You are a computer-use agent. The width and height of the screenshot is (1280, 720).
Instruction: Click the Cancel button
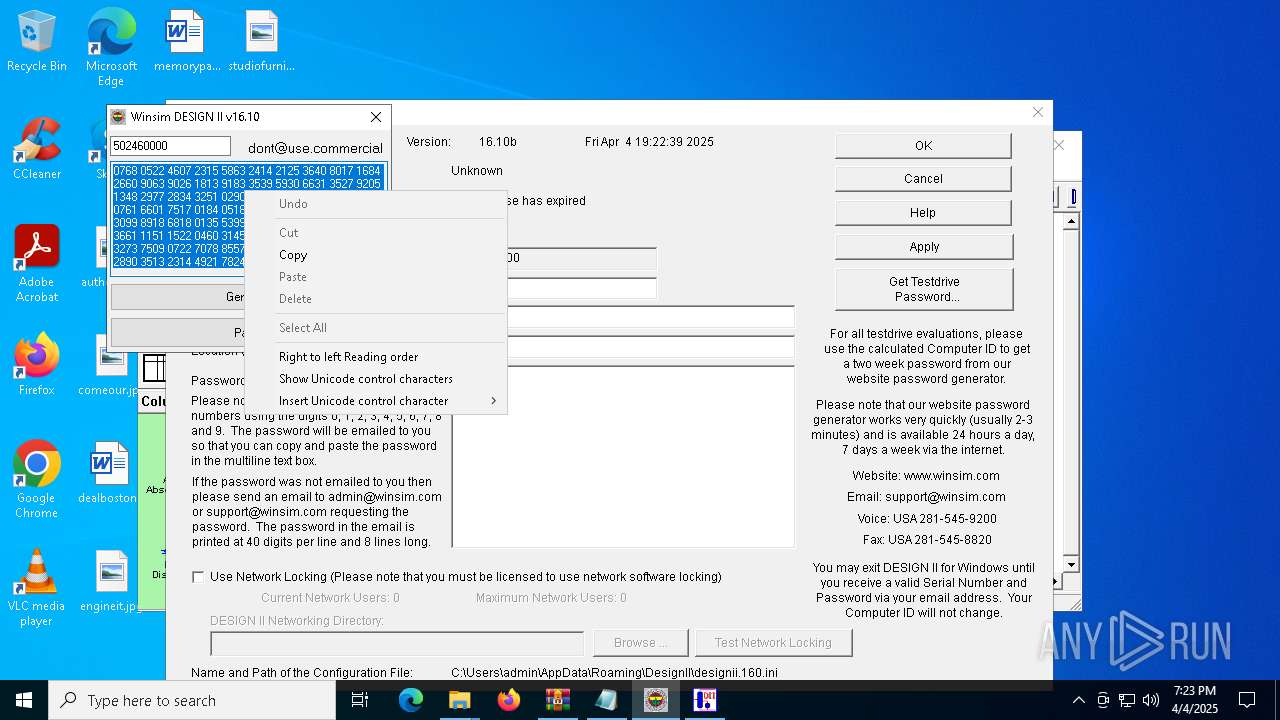tap(923, 179)
